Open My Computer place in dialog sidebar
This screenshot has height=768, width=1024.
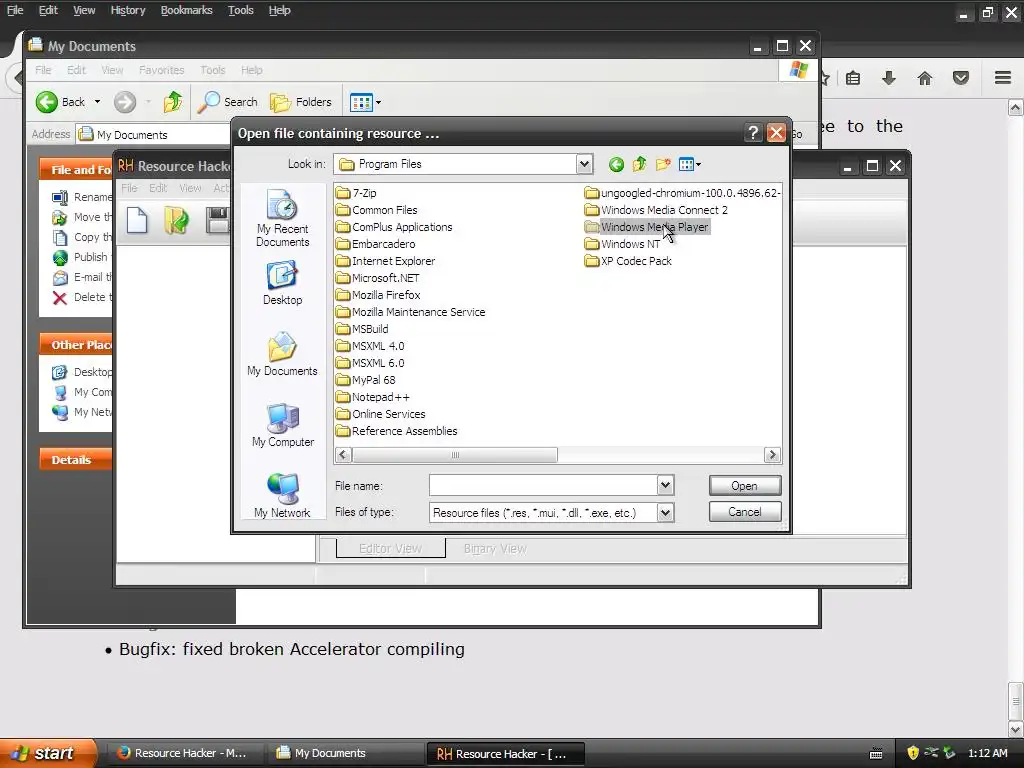(x=282, y=425)
